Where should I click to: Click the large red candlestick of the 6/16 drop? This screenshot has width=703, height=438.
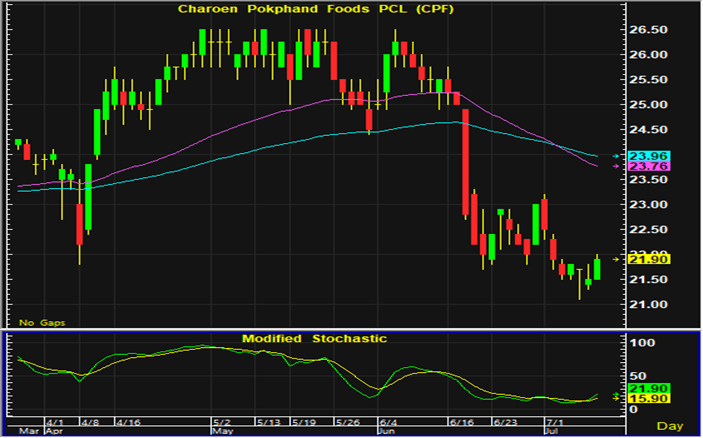(465, 162)
